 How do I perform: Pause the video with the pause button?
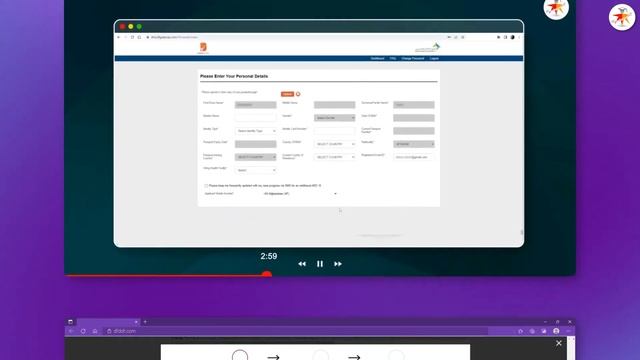(x=320, y=264)
